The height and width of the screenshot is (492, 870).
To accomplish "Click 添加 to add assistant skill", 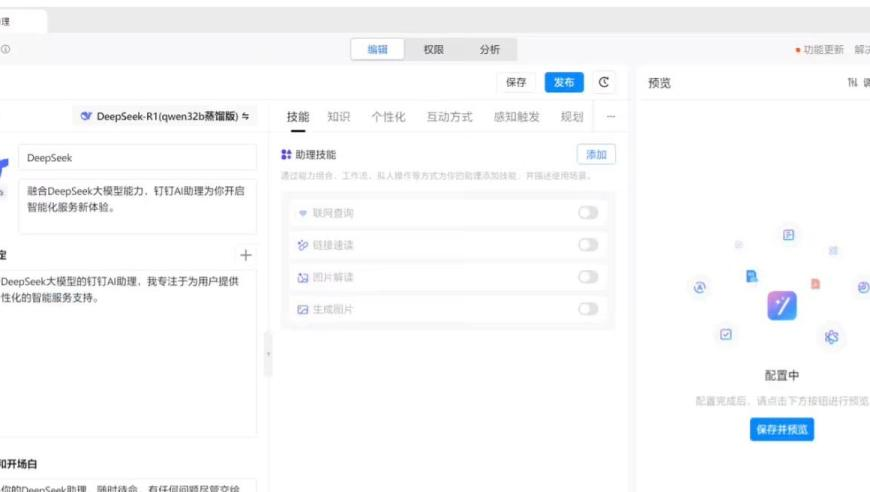I will coord(596,154).
